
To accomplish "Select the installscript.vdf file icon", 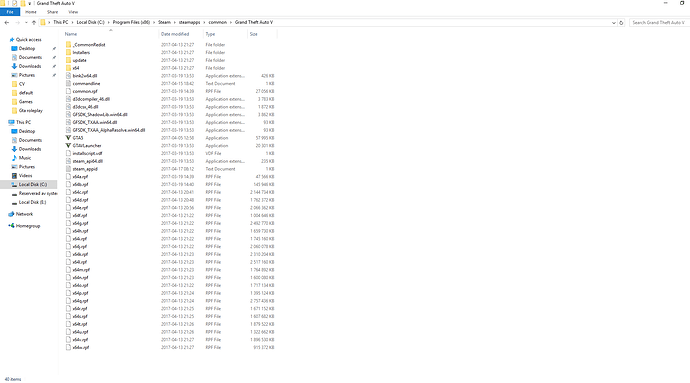I will (x=68, y=153).
